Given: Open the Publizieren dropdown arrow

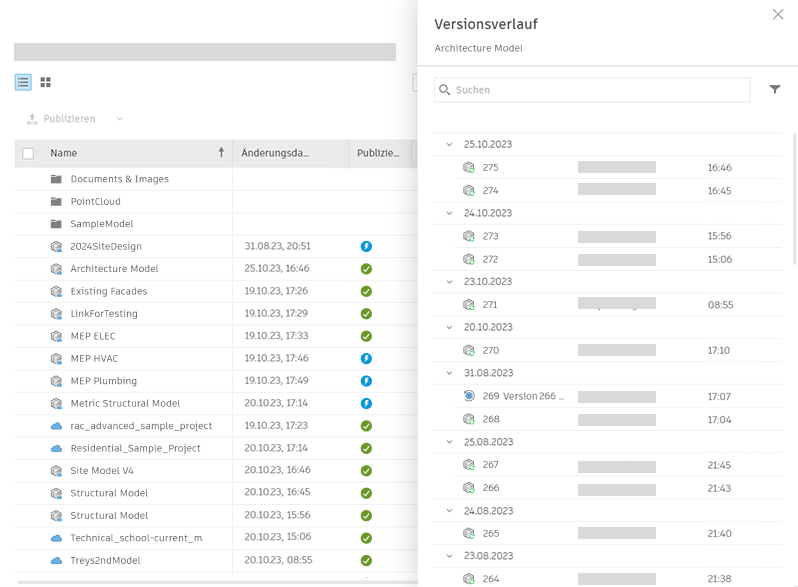Looking at the screenshot, I should pyautogui.click(x=120, y=119).
